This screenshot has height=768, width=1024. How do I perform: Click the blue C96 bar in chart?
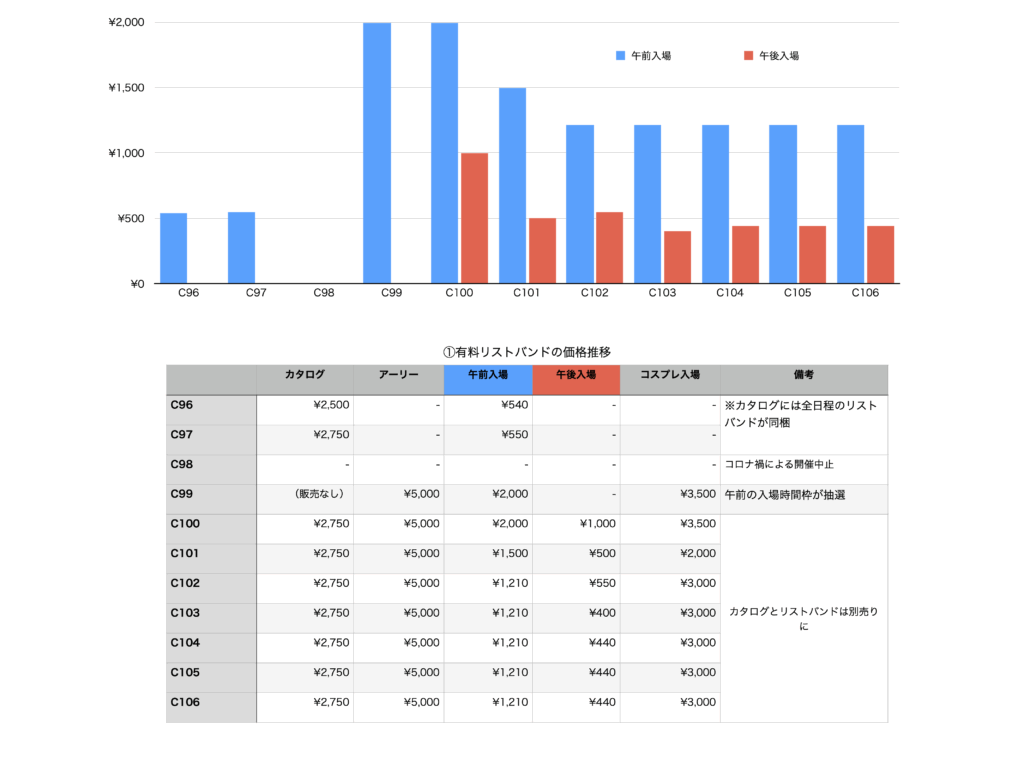173,248
